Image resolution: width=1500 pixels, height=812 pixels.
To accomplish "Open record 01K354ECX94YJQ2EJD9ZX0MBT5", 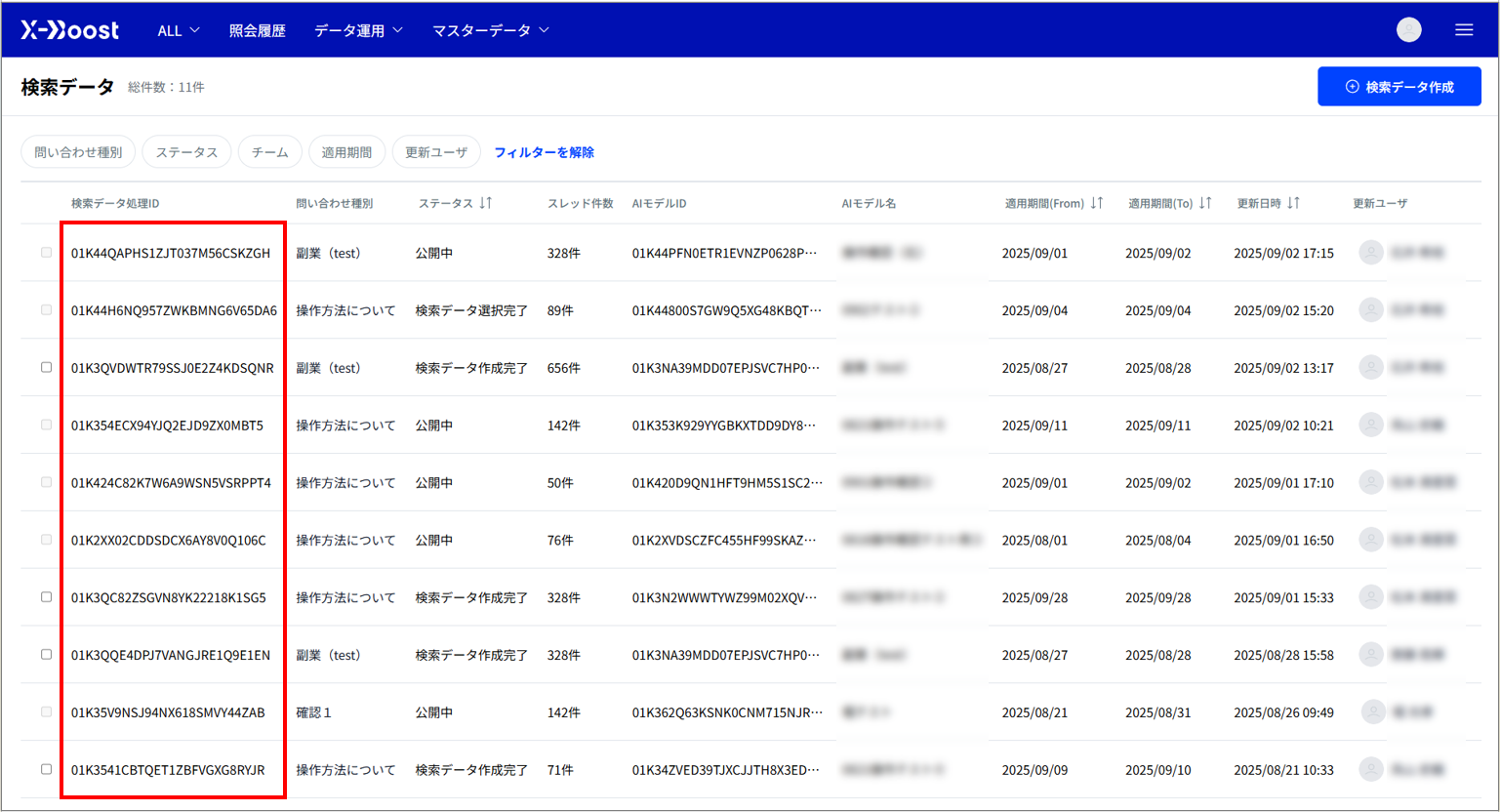I will click(167, 426).
